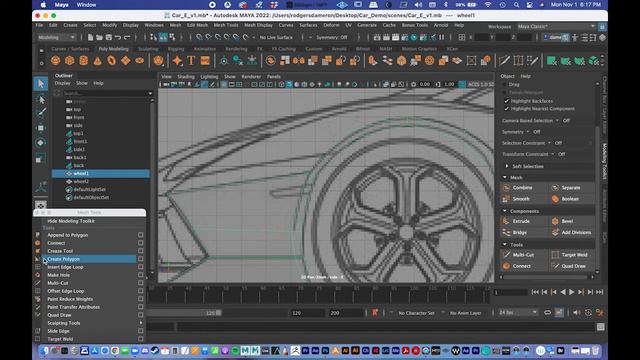Click the play forward button

(x=572, y=292)
